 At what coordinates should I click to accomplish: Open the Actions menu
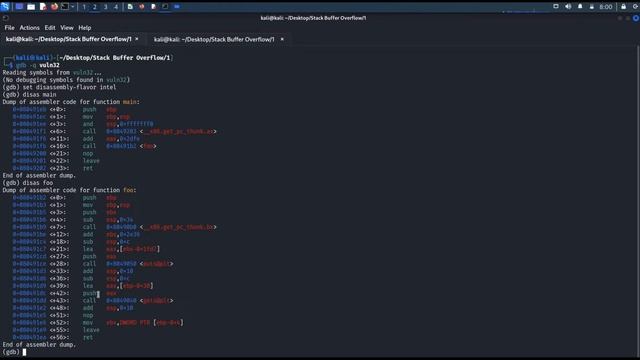pyautogui.click(x=29, y=28)
